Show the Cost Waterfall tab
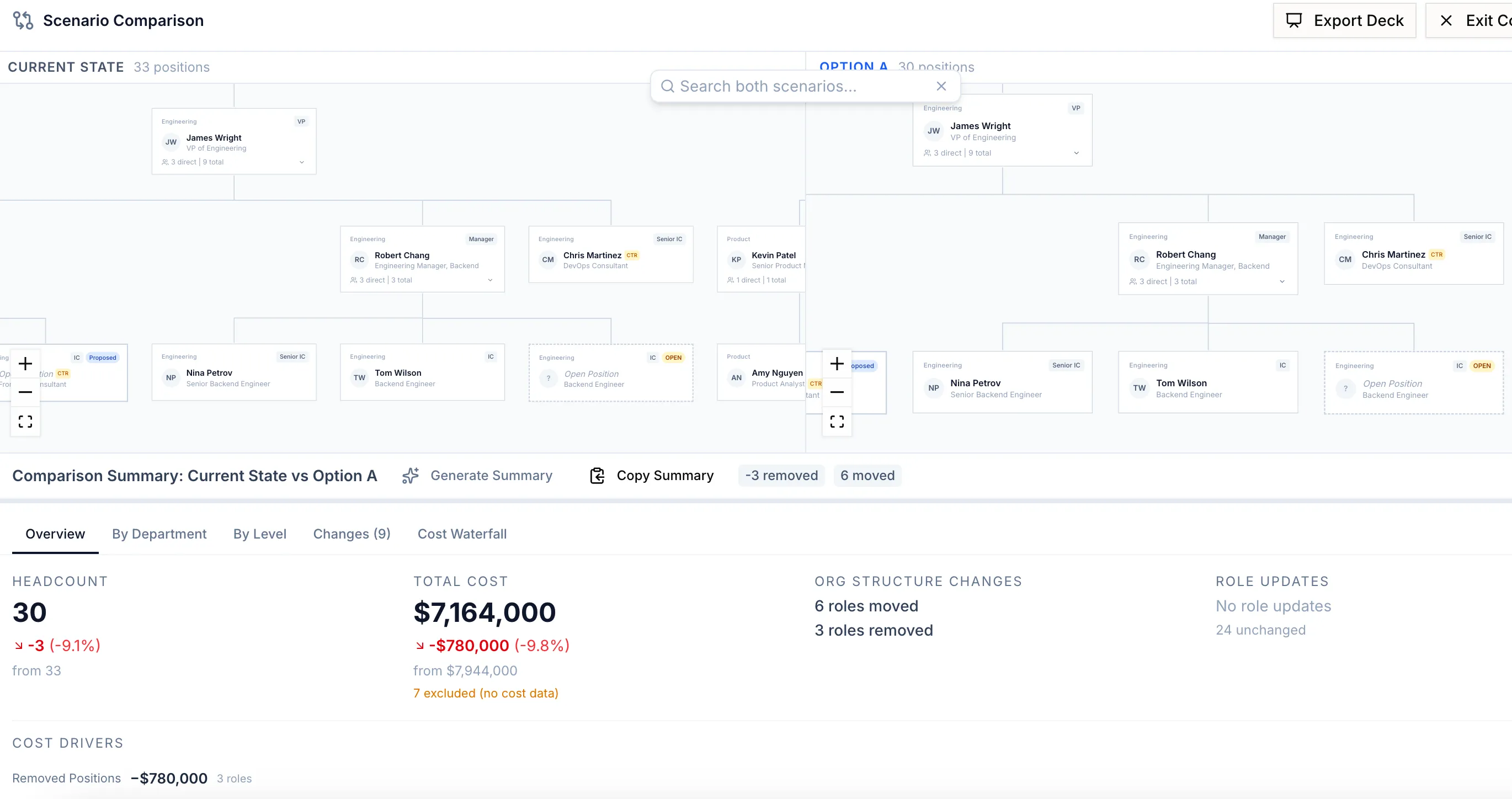Image resolution: width=1512 pixels, height=799 pixels. point(462,534)
